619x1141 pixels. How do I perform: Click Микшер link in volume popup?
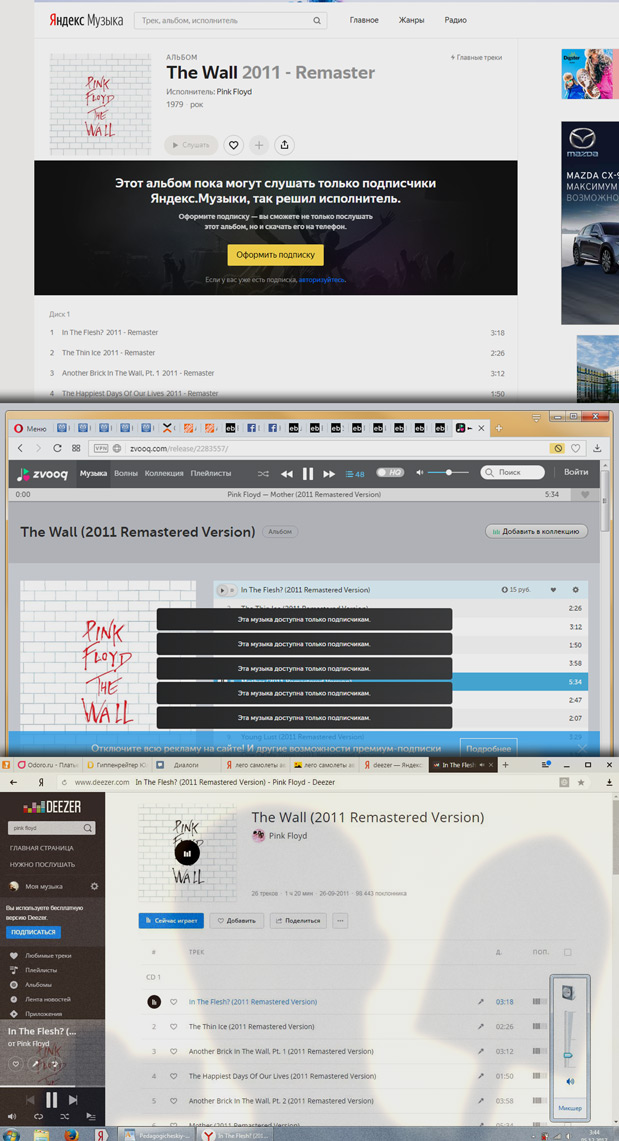click(x=570, y=1108)
